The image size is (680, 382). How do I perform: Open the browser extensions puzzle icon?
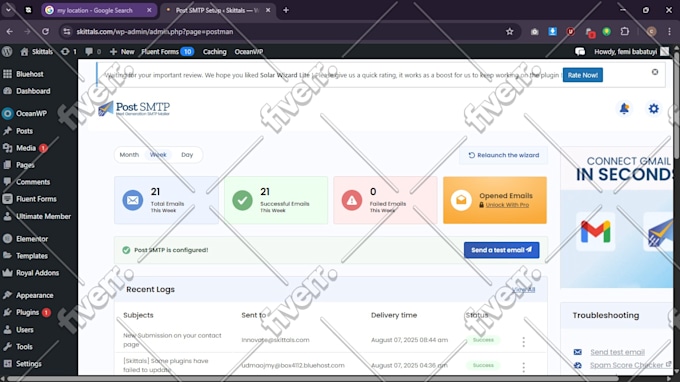tap(624, 32)
